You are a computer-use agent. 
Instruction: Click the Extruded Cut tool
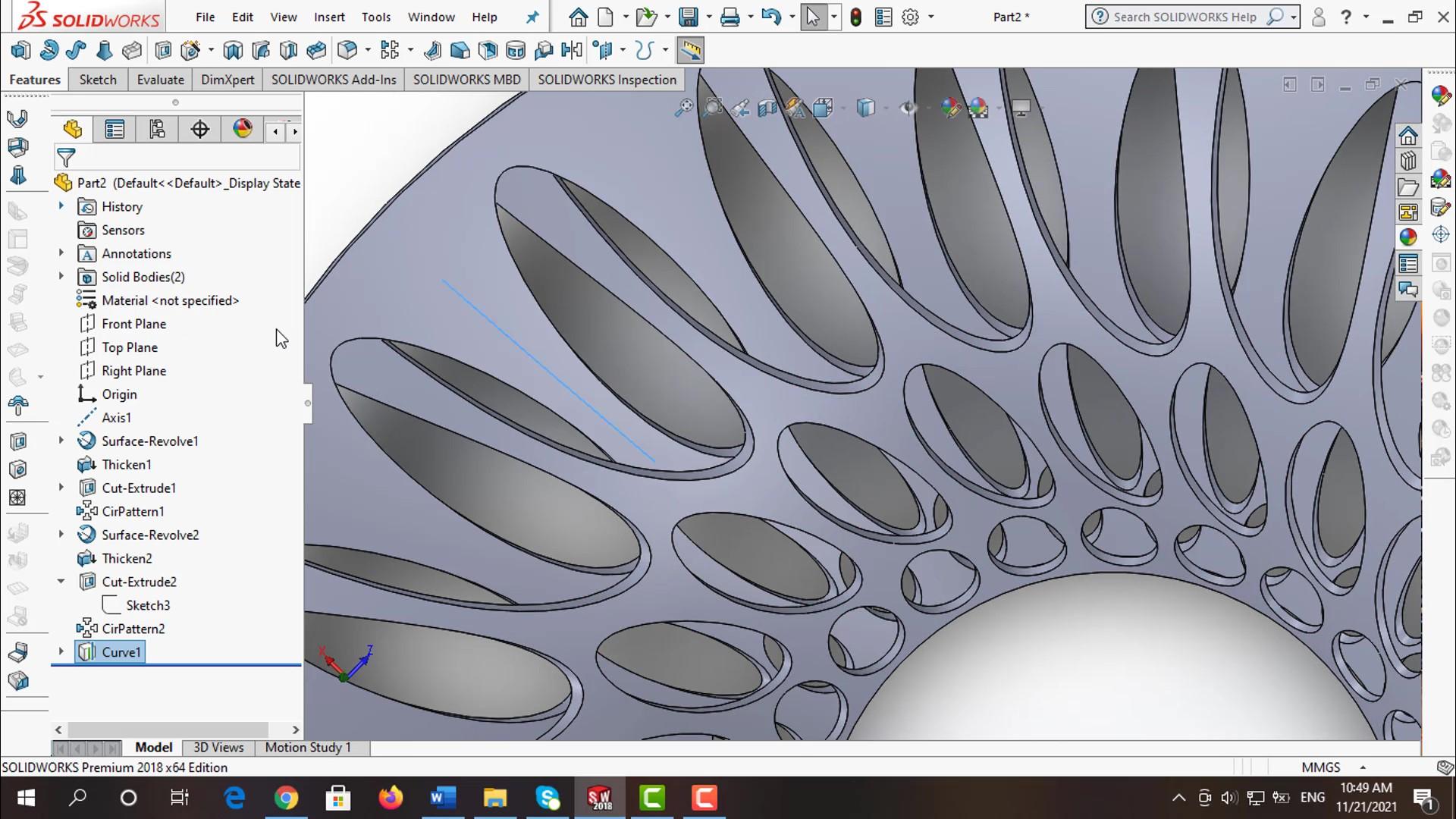click(x=162, y=51)
